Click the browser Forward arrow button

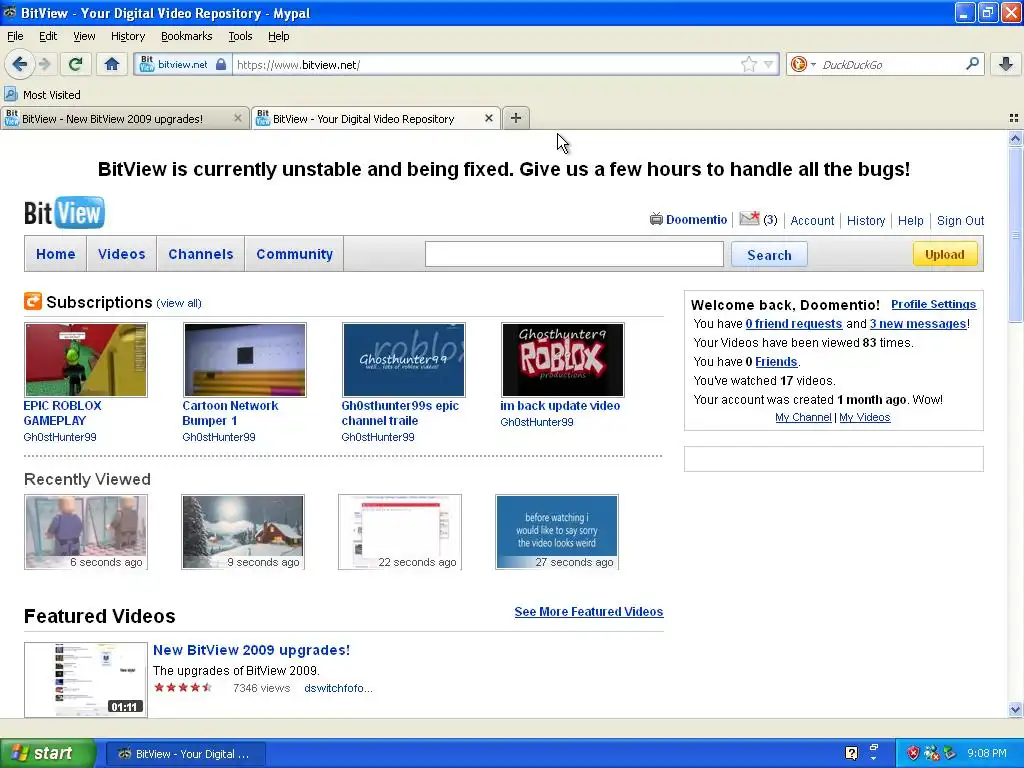[44, 64]
